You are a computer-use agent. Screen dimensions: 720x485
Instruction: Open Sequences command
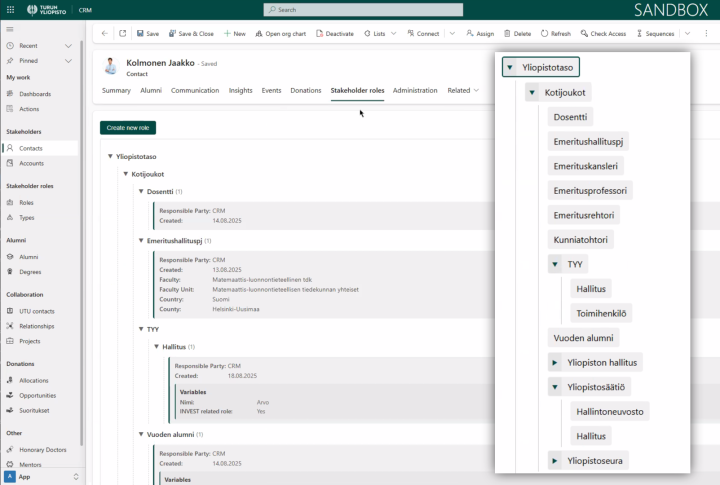pos(655,34)
